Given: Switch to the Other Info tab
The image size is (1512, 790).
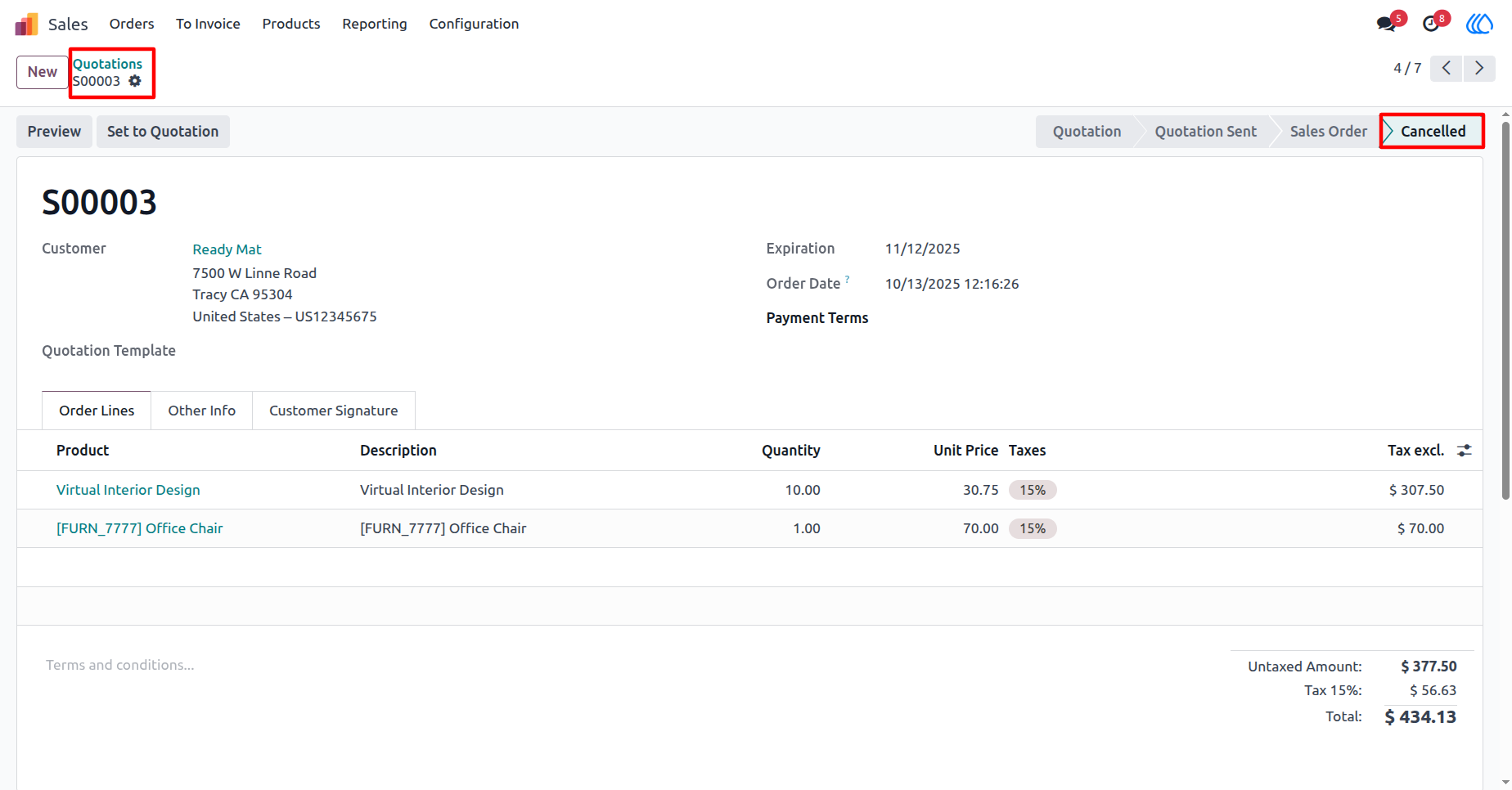Looking at the screenshot, I should click(202, 411).
